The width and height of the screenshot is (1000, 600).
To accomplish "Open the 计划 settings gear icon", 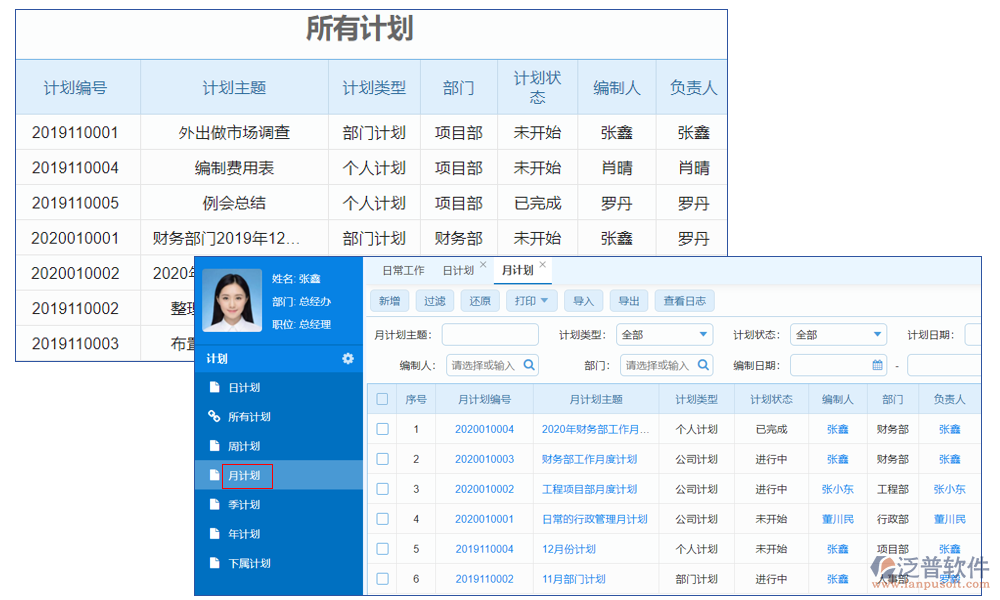I will point(348,357).
